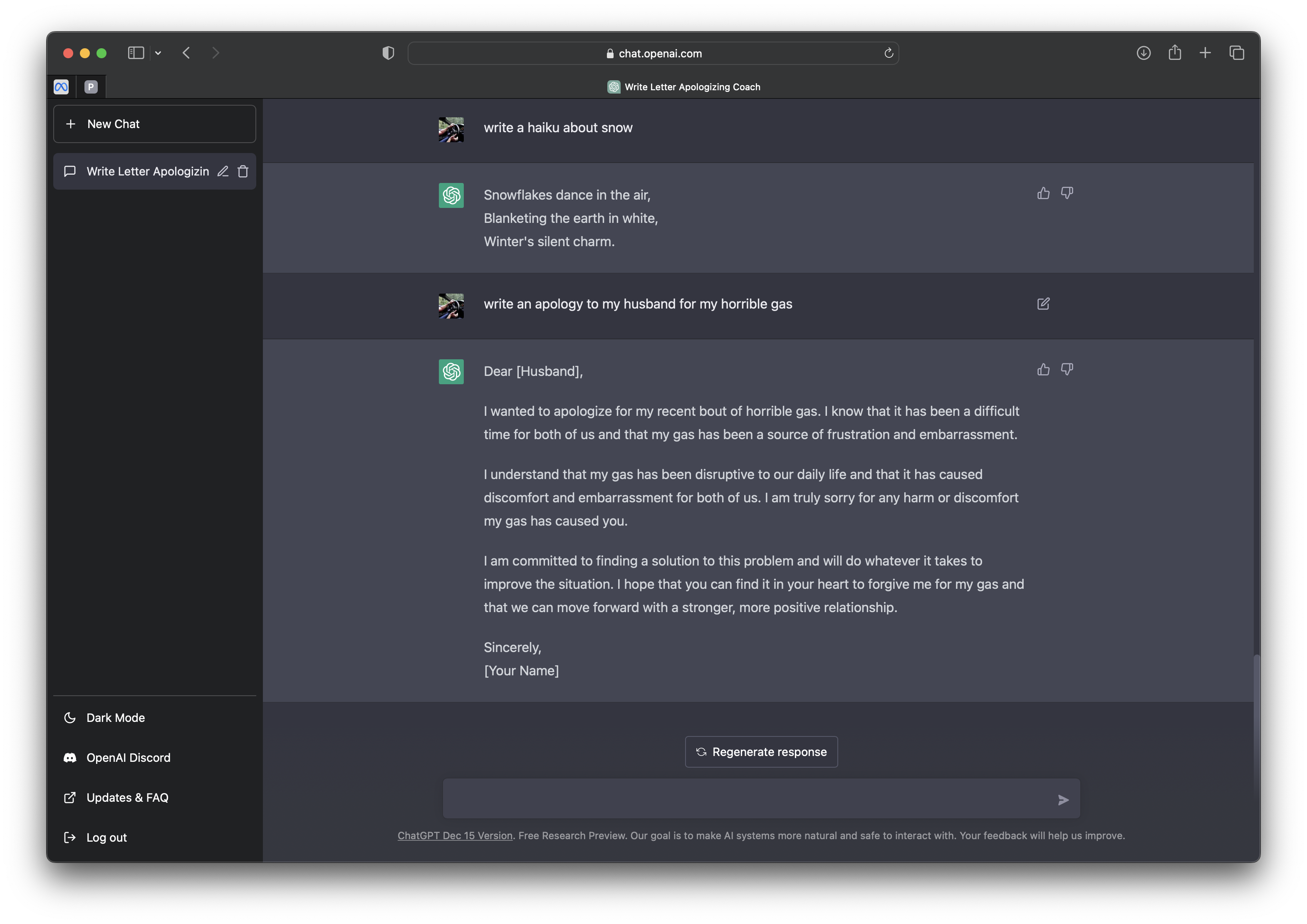Reload the chat.openai.com page
Viewport: 1307px width, 924px height.
[889, 54]
